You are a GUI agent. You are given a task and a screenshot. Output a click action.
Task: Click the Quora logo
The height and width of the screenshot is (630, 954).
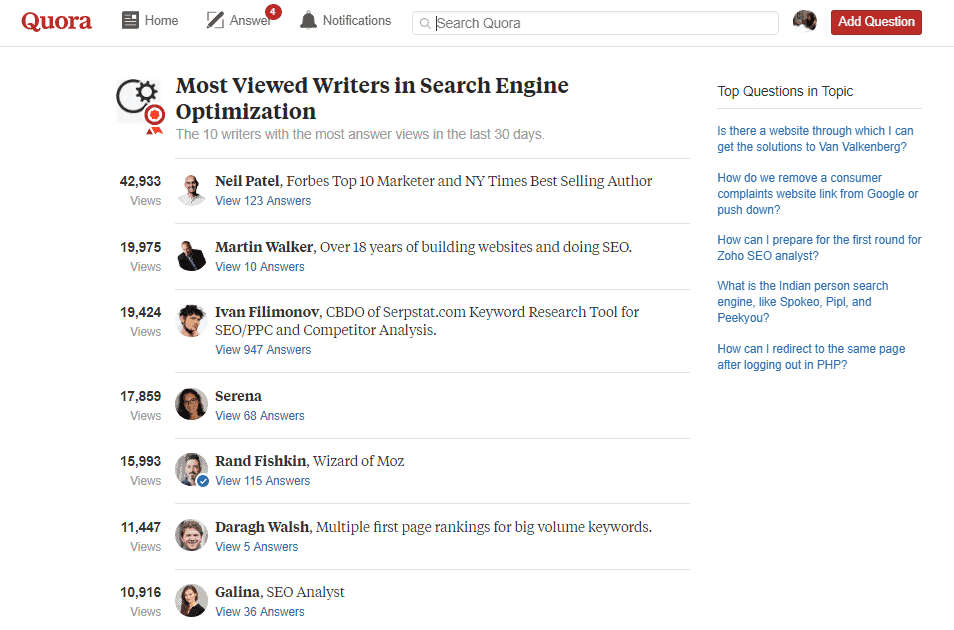57,22
